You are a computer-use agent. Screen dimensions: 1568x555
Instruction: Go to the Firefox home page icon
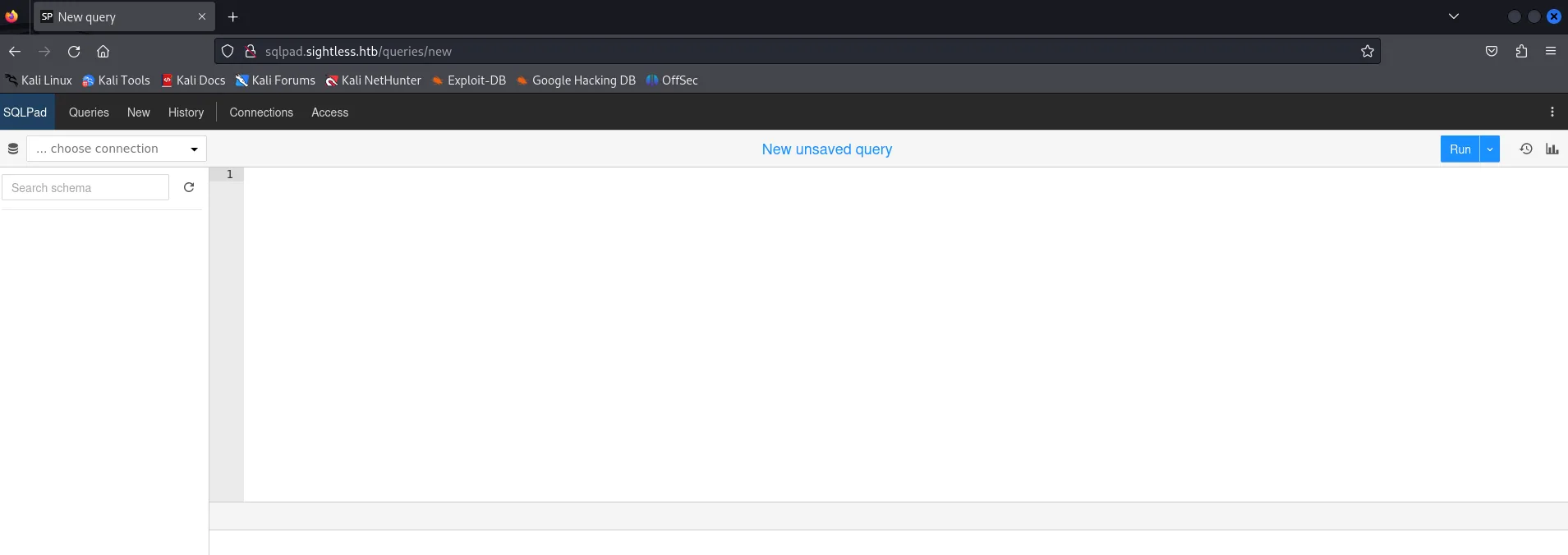[x=103, y=51]
